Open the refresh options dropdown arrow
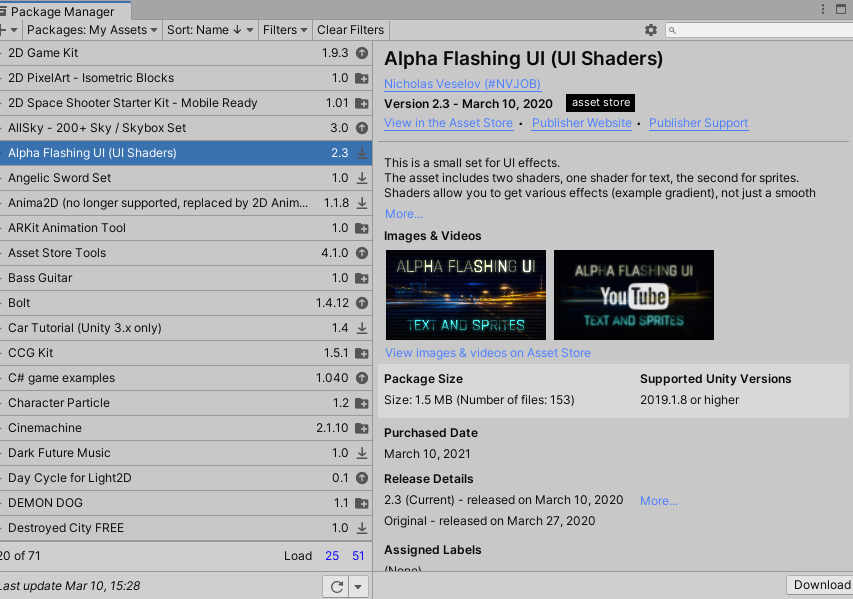853x599 pixels. pos(358,586)
